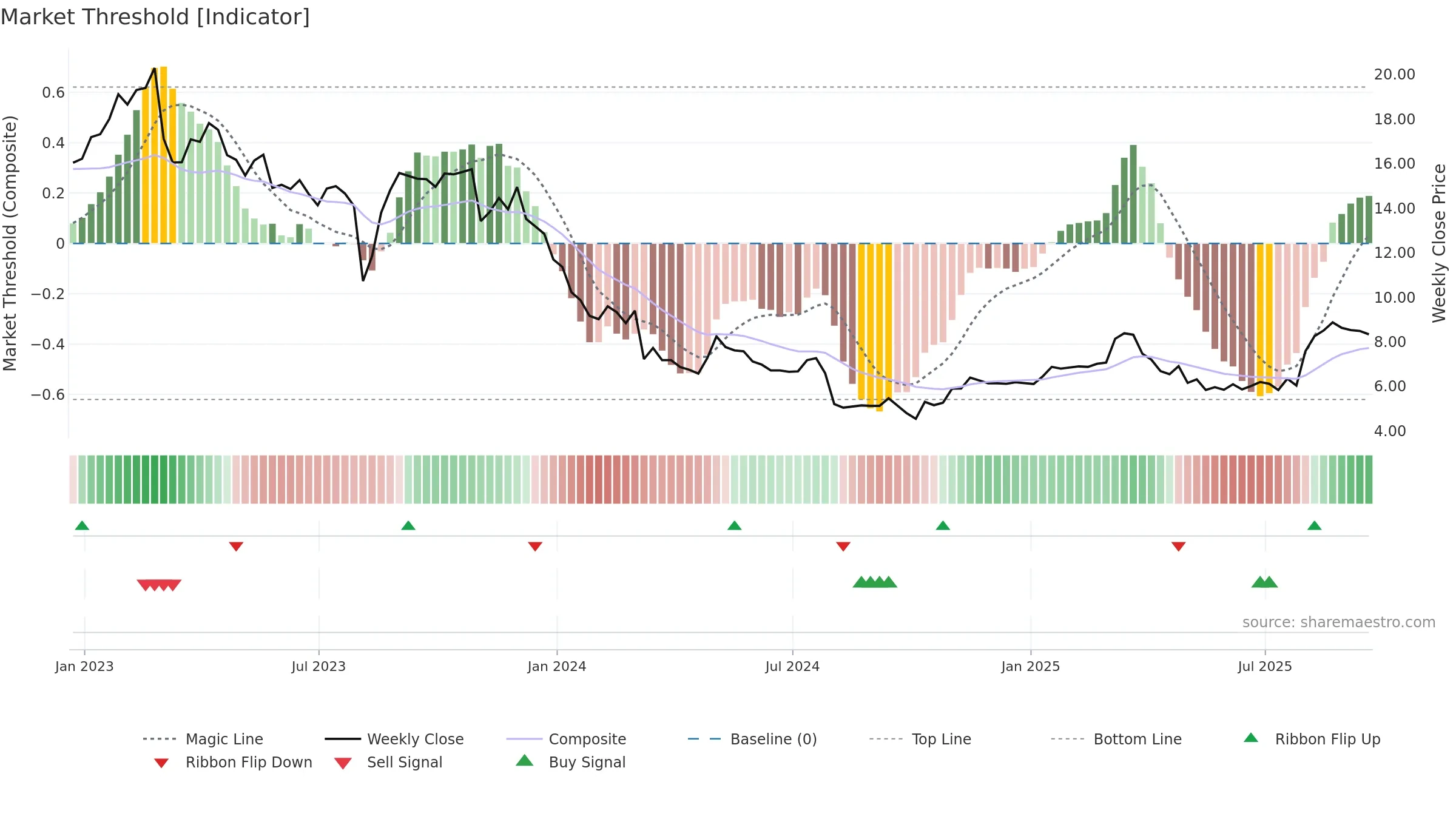Click the green ribbon flip-up triangle near October 2024
This screenshot has height=819, width=1456.
[943, 525]
